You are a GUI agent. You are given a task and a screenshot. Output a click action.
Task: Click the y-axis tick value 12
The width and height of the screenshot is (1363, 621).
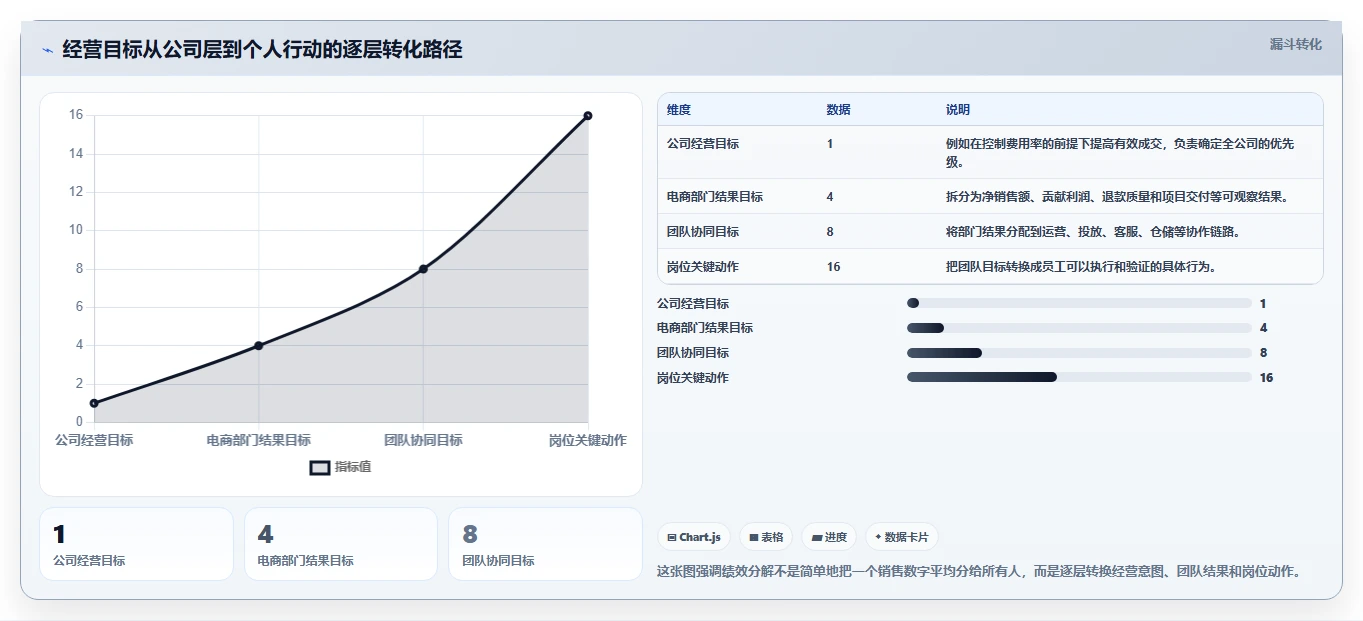click(76, 192)
